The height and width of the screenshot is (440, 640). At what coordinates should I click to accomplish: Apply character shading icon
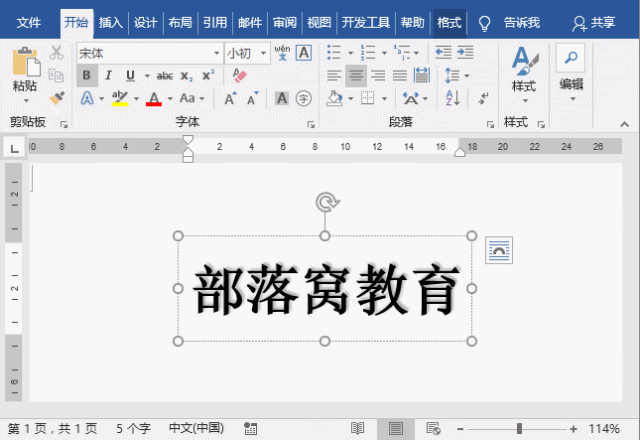click(x=282, y=98)
